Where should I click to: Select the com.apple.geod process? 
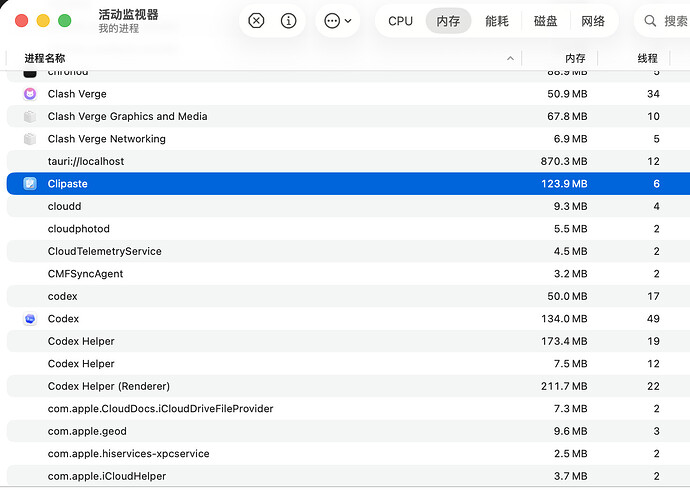(87, 431)
